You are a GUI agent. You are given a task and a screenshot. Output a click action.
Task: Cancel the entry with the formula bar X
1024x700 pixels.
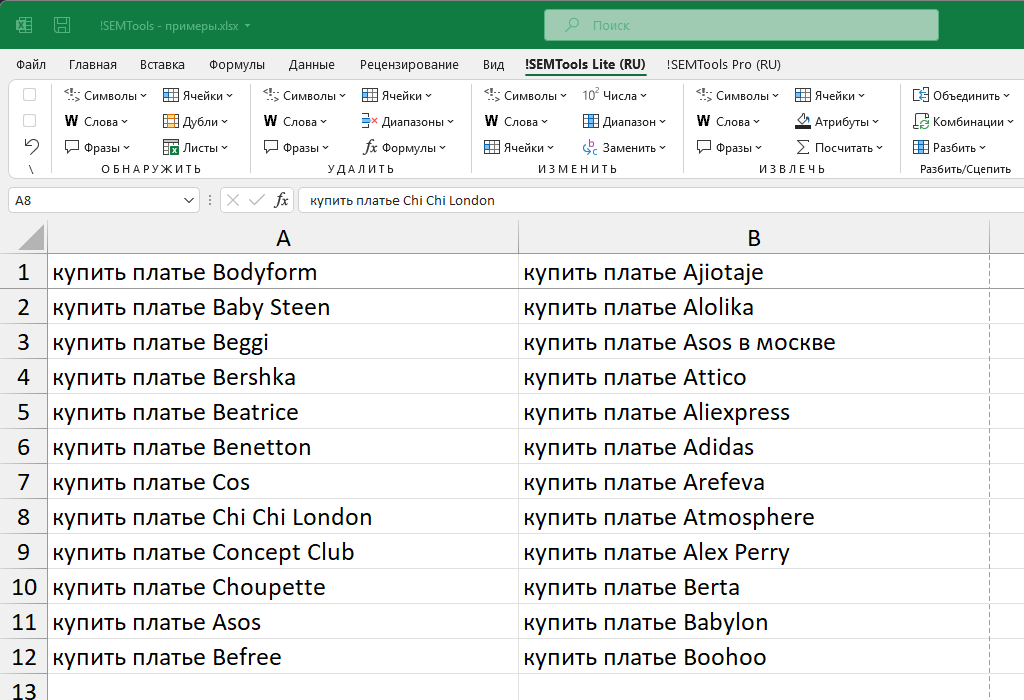(232, 200)
